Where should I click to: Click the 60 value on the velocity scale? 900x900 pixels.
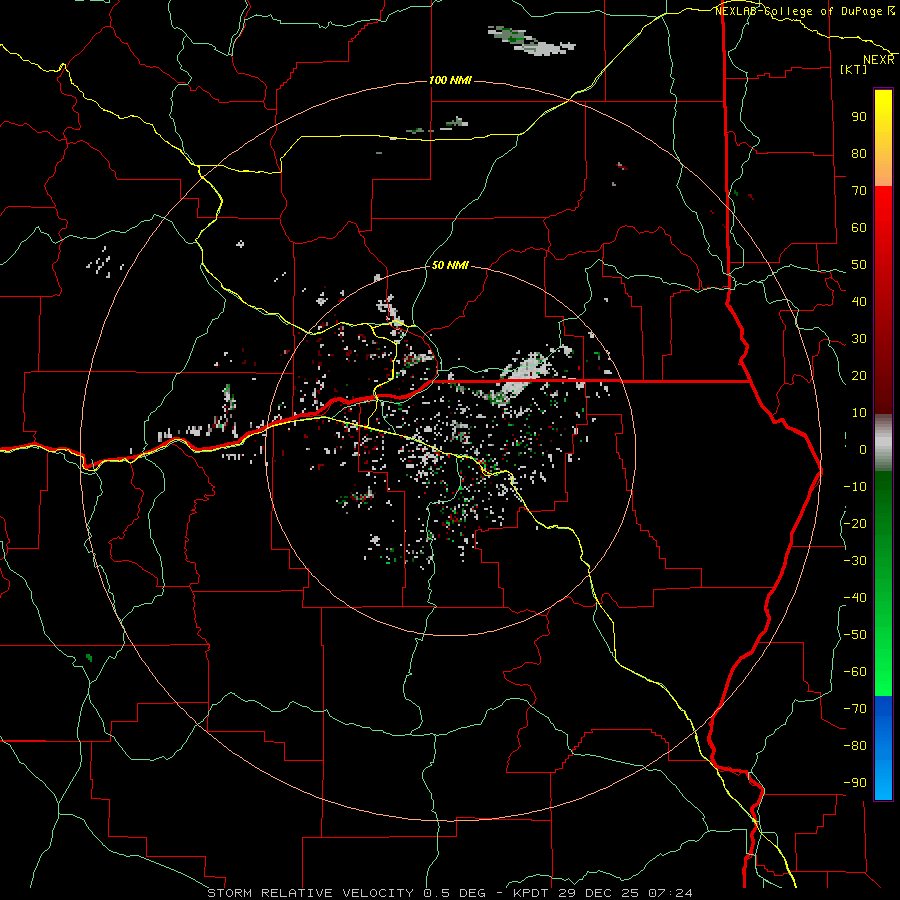[859, 228]
